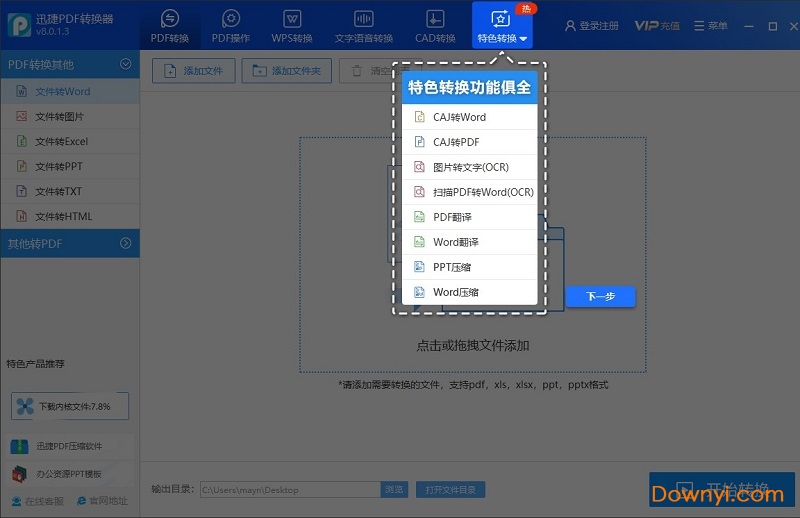The width and height of the screenshot is (800, 518).
Task: Choose Word压缩 from feature menu
Action: click(x=469, y=292)
